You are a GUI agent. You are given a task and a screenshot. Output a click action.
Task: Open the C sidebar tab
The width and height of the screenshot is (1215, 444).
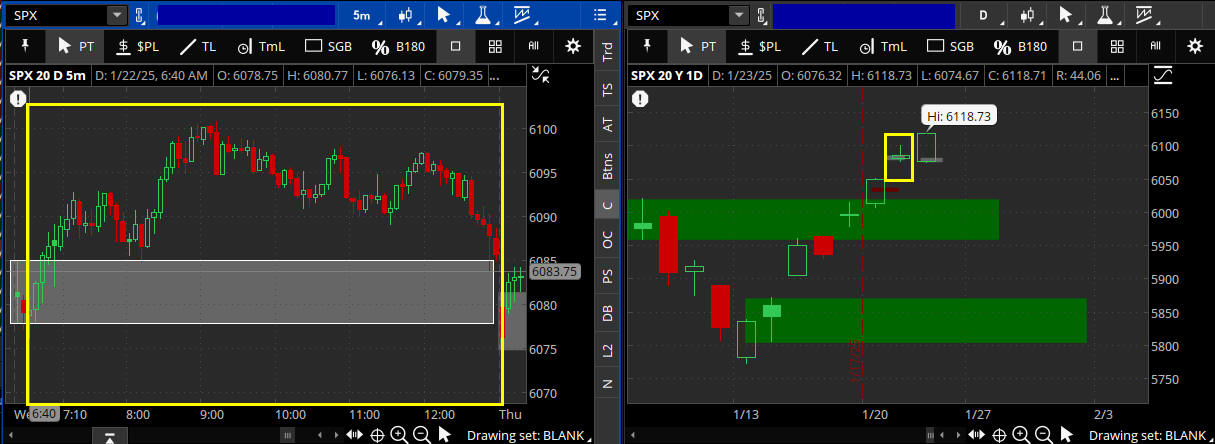606,205
